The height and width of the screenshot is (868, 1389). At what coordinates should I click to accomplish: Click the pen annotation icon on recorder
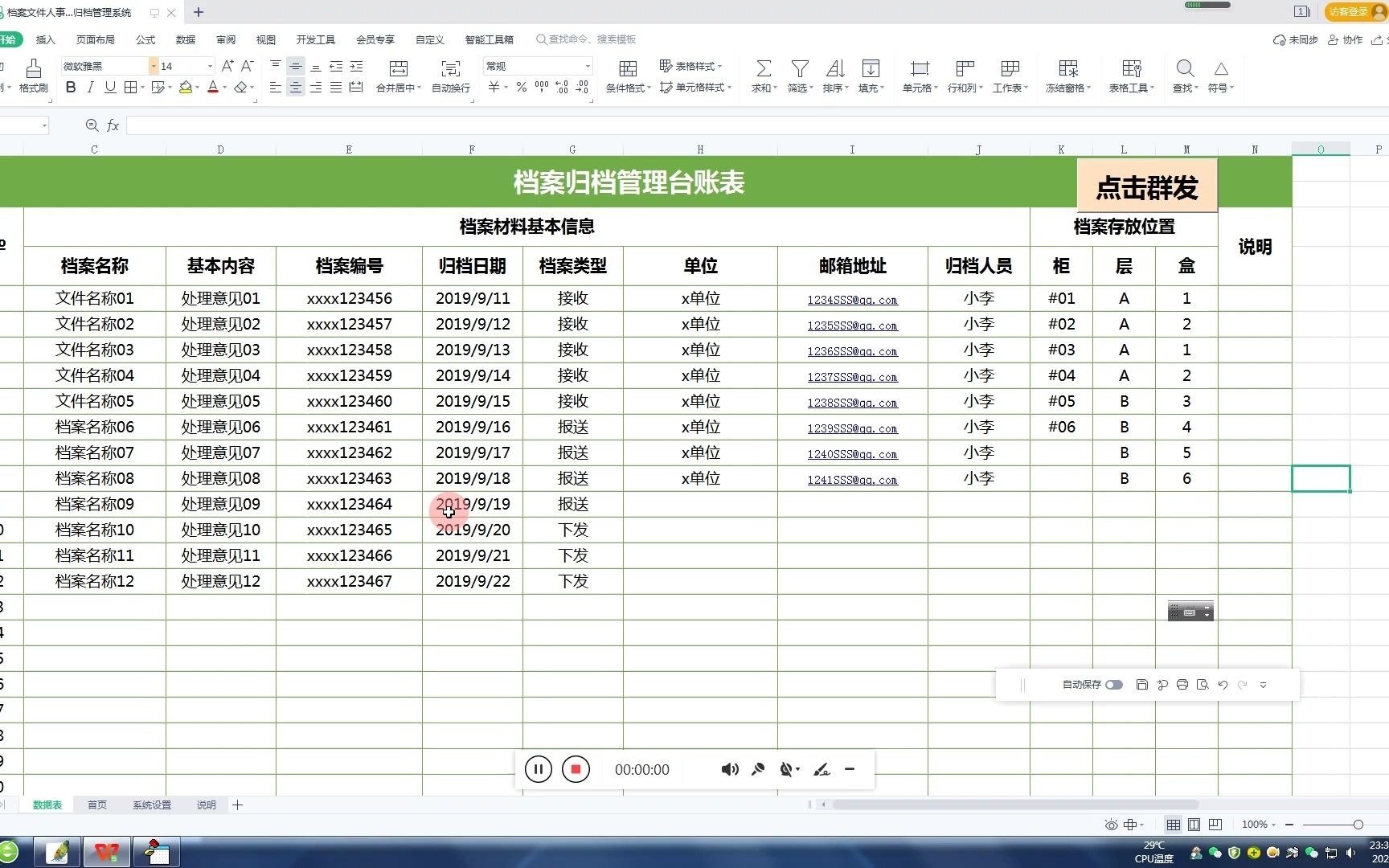821,769
